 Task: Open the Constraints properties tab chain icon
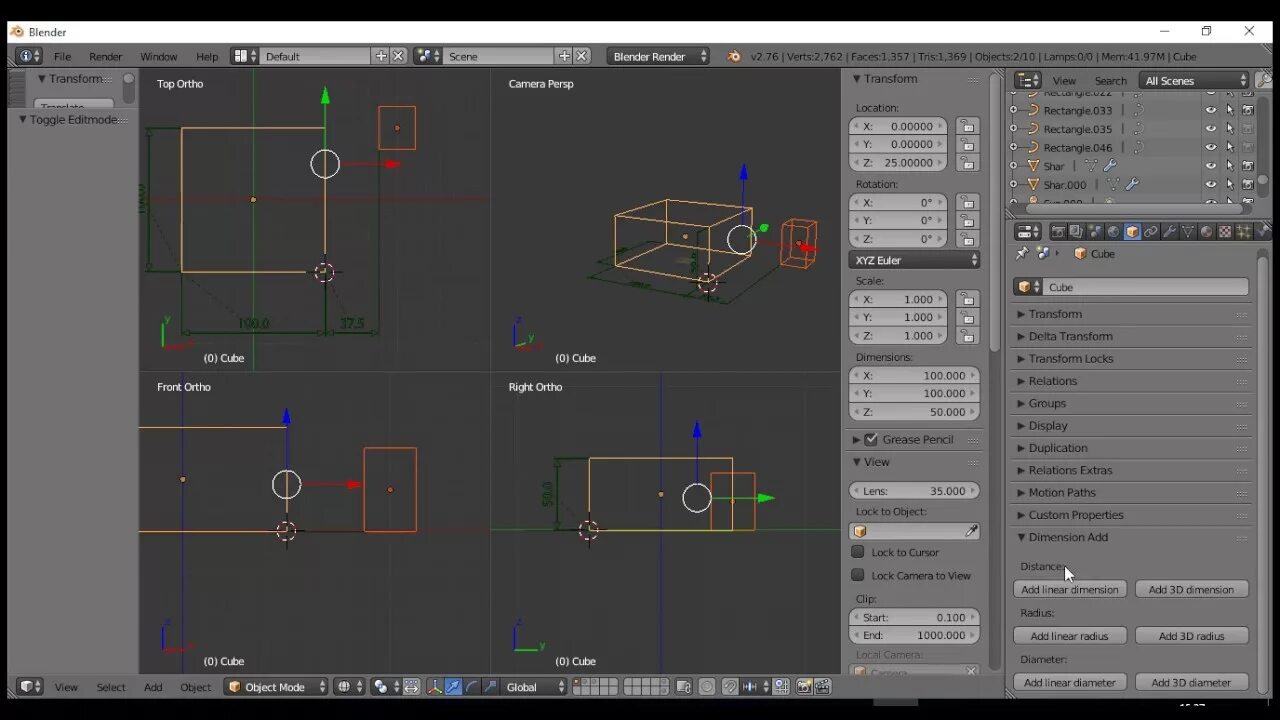click(1151, 231)
